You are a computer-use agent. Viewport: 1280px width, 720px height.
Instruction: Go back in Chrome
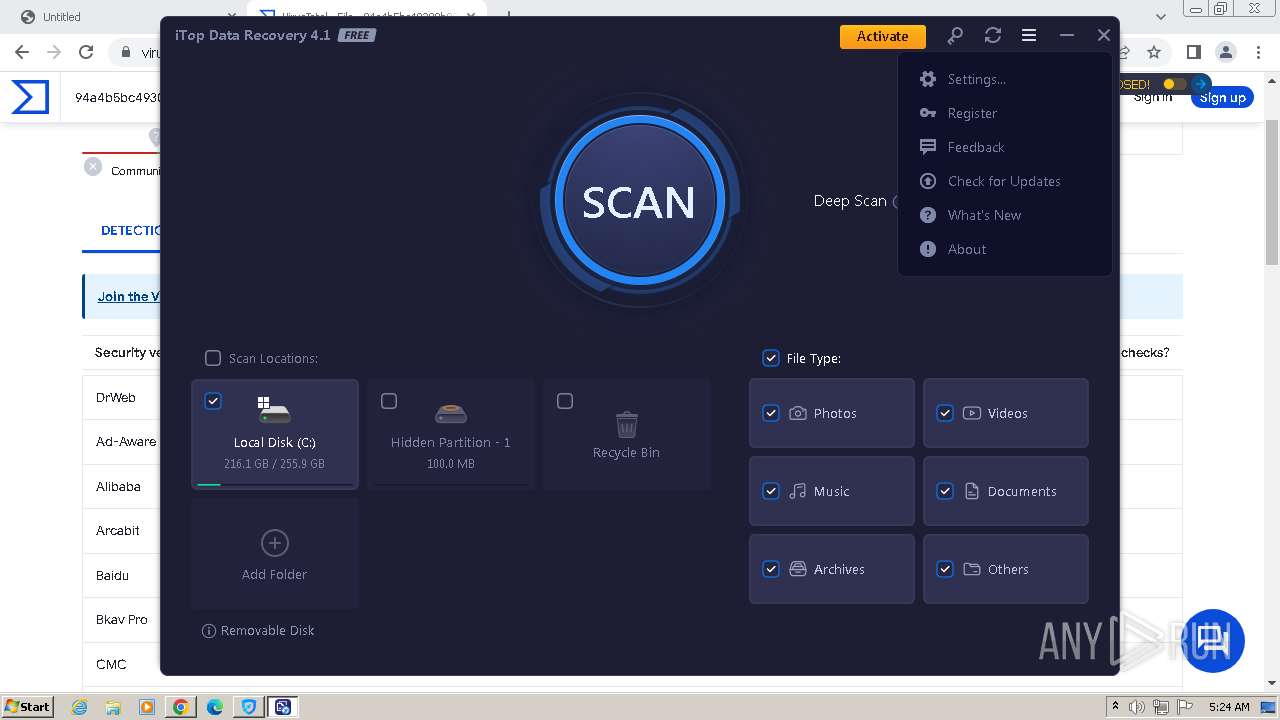(22, 52)
